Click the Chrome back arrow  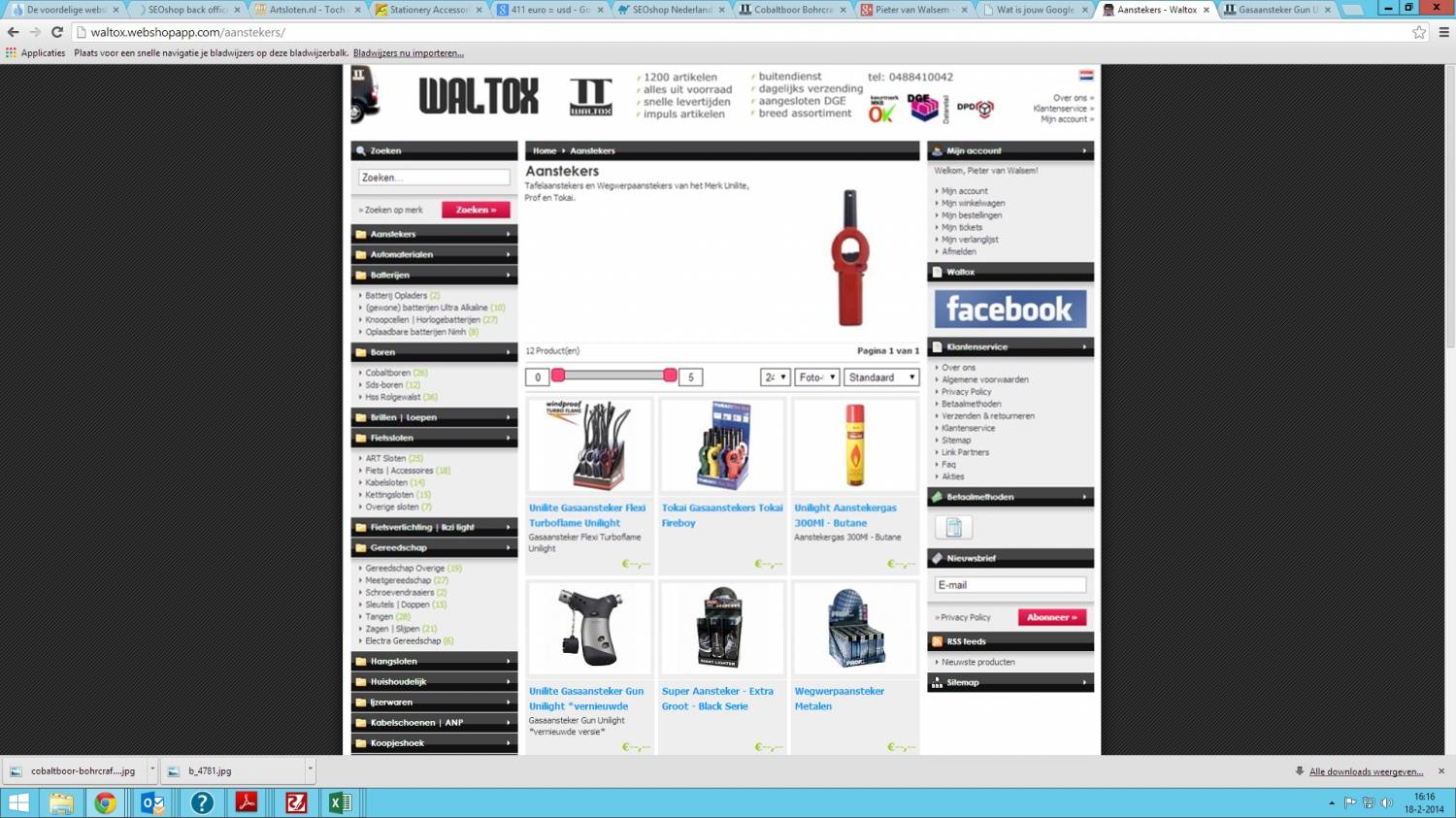[14, 32]
